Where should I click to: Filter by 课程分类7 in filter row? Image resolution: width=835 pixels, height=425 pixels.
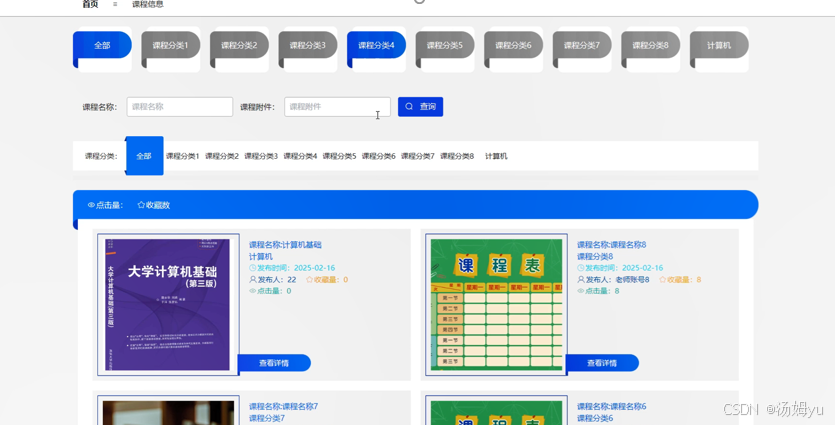[418, 156]
